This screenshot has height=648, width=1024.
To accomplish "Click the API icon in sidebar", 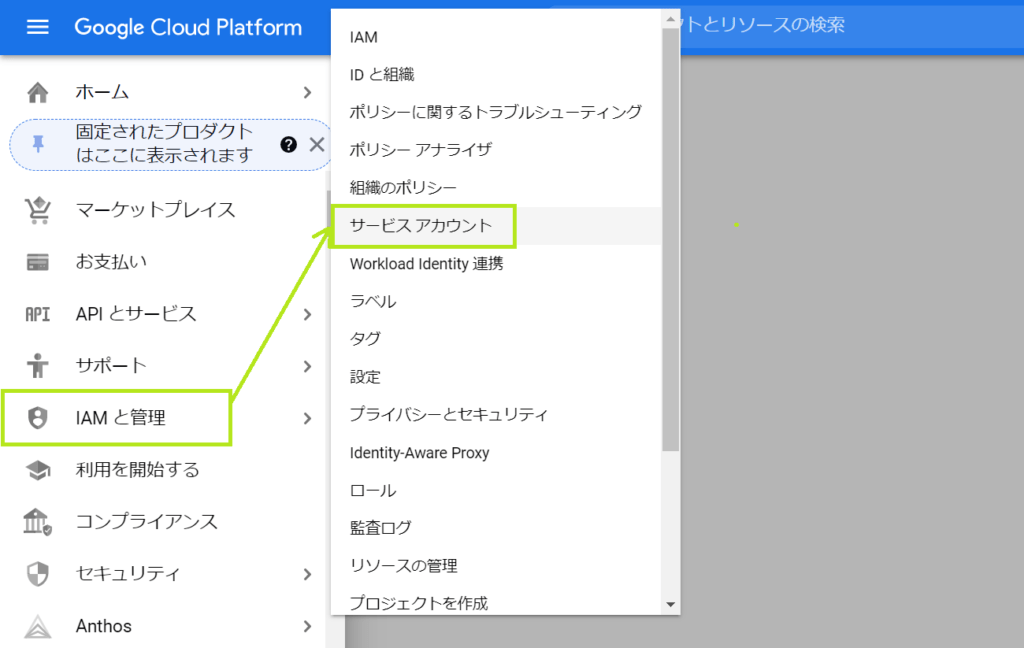I will 38,314.
